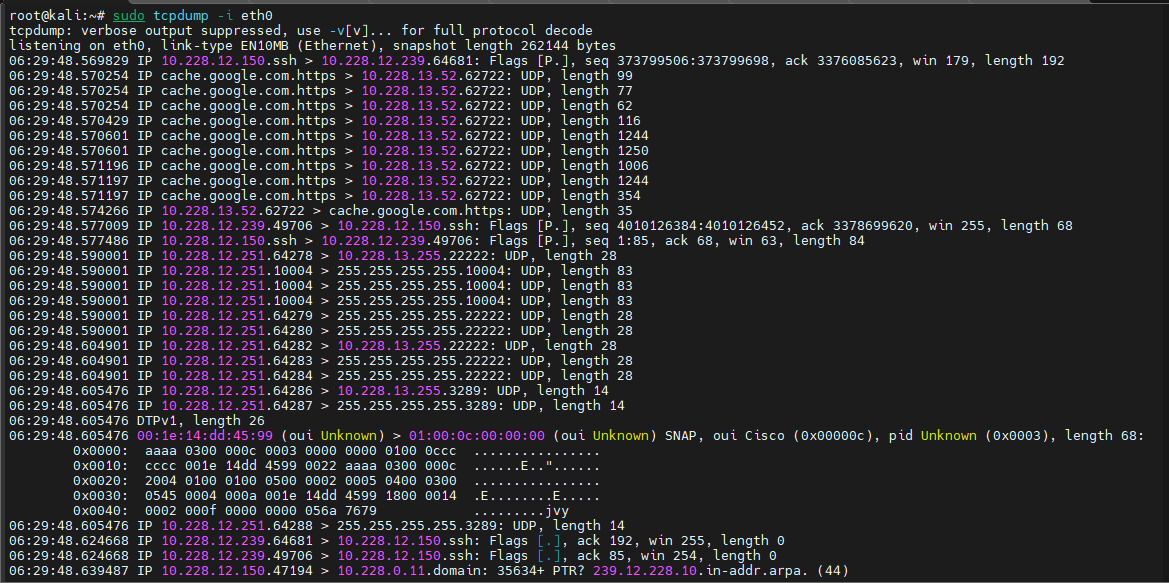Click the UDP length 1250 value
The height and width of the screenshot is (583, 1169).
point(605,151)
